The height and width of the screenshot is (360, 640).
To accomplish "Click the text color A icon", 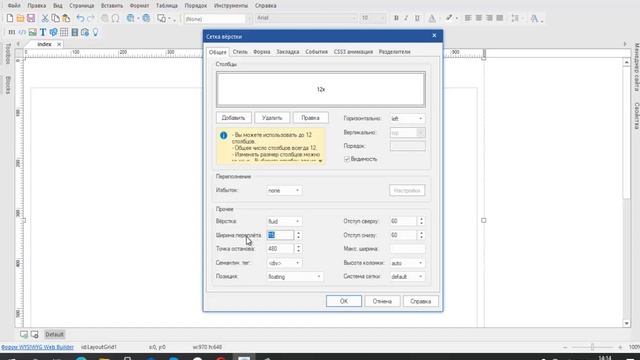I will [x=432, y=18].
